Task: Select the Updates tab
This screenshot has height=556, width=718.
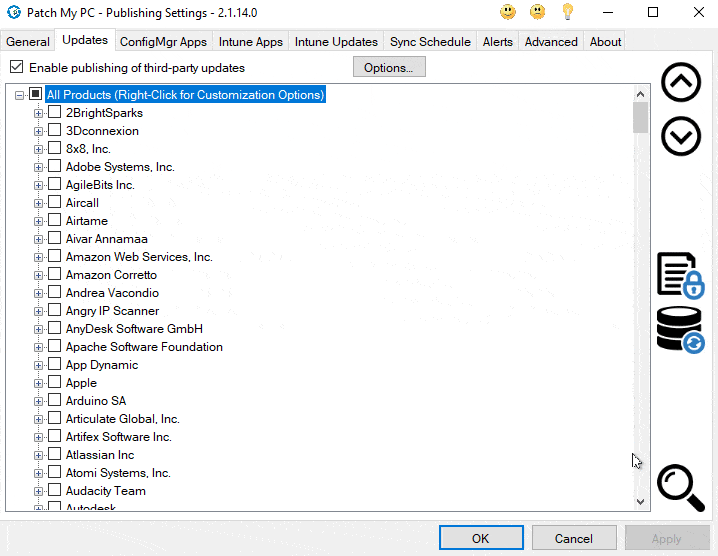Action: click(x=85, y=40)
